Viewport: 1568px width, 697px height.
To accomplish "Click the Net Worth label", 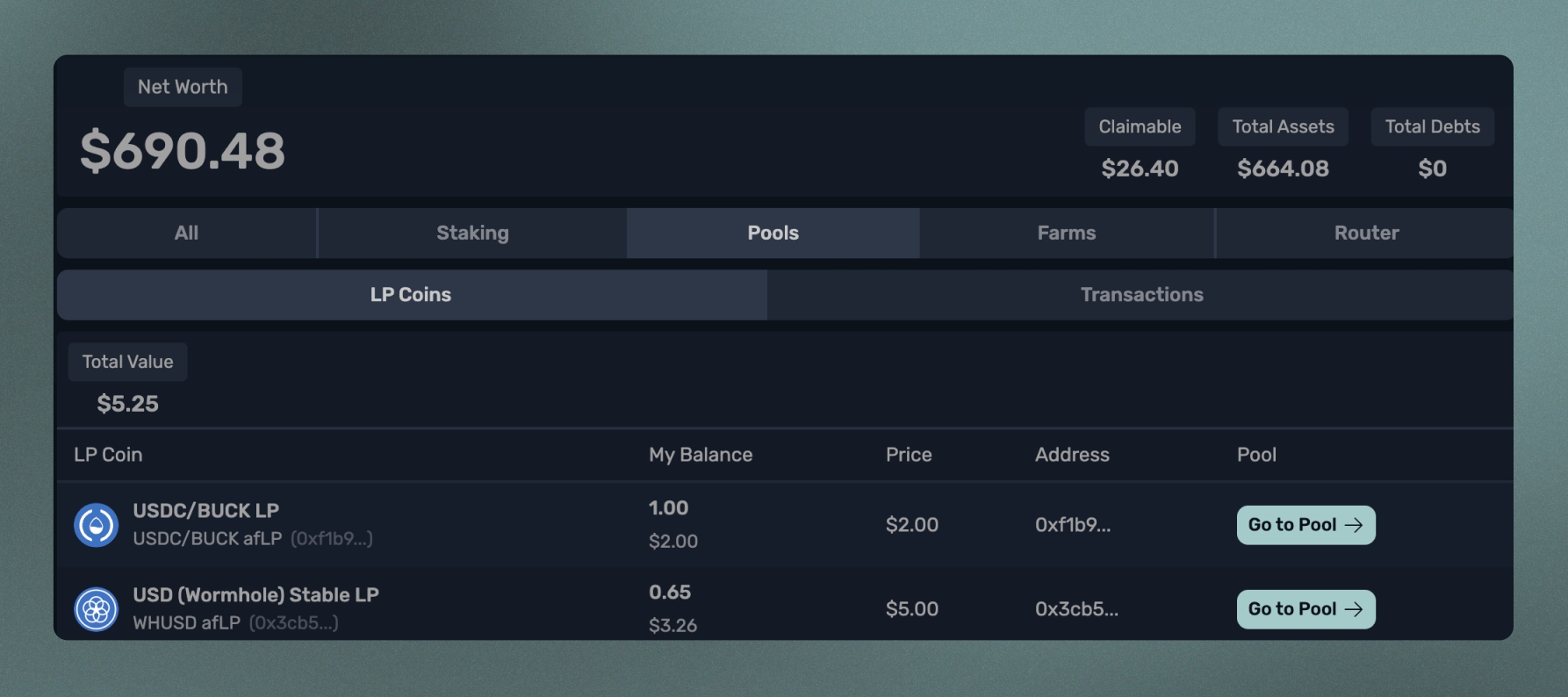I will tap(183, 87).
